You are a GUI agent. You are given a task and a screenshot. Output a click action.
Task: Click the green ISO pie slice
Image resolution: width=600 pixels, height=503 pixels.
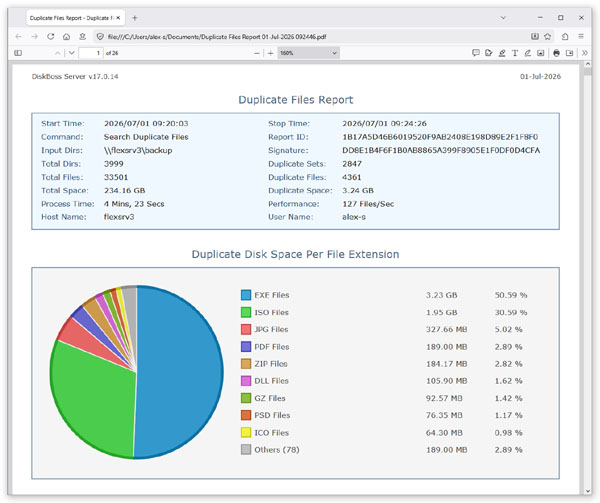click(96, 402)
